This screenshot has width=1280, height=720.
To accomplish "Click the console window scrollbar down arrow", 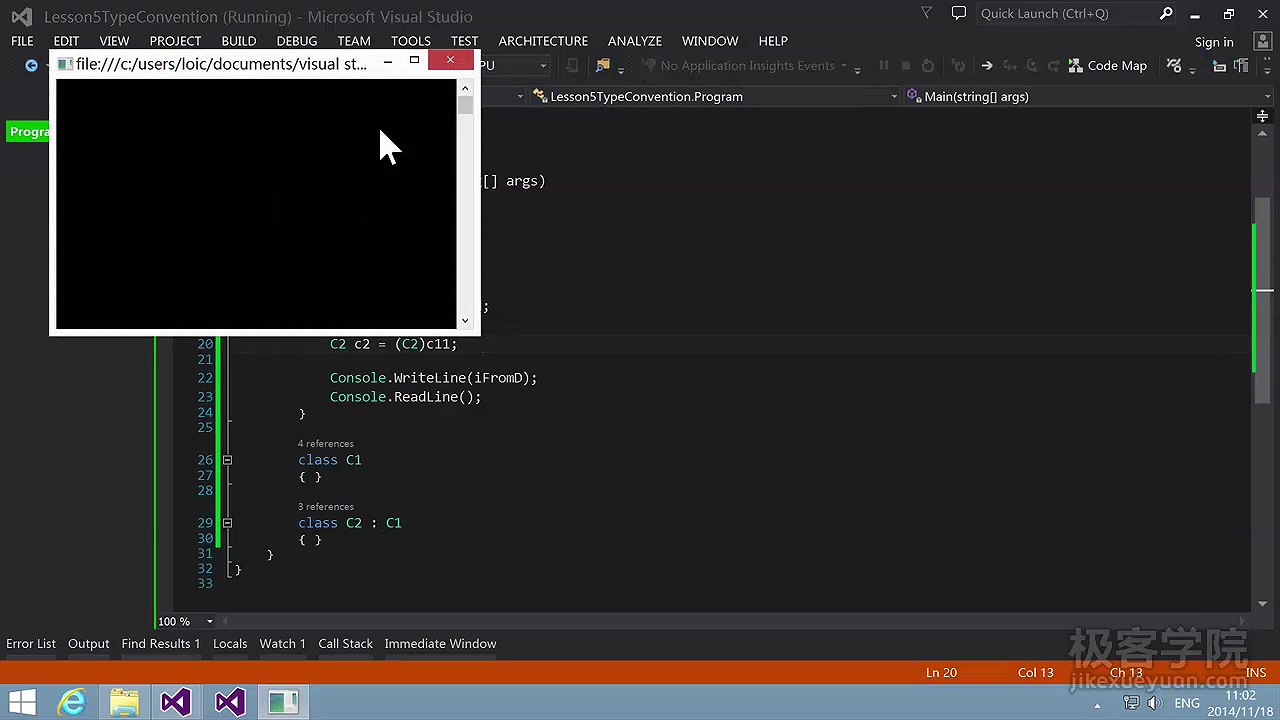I will (x=465, y=321).
